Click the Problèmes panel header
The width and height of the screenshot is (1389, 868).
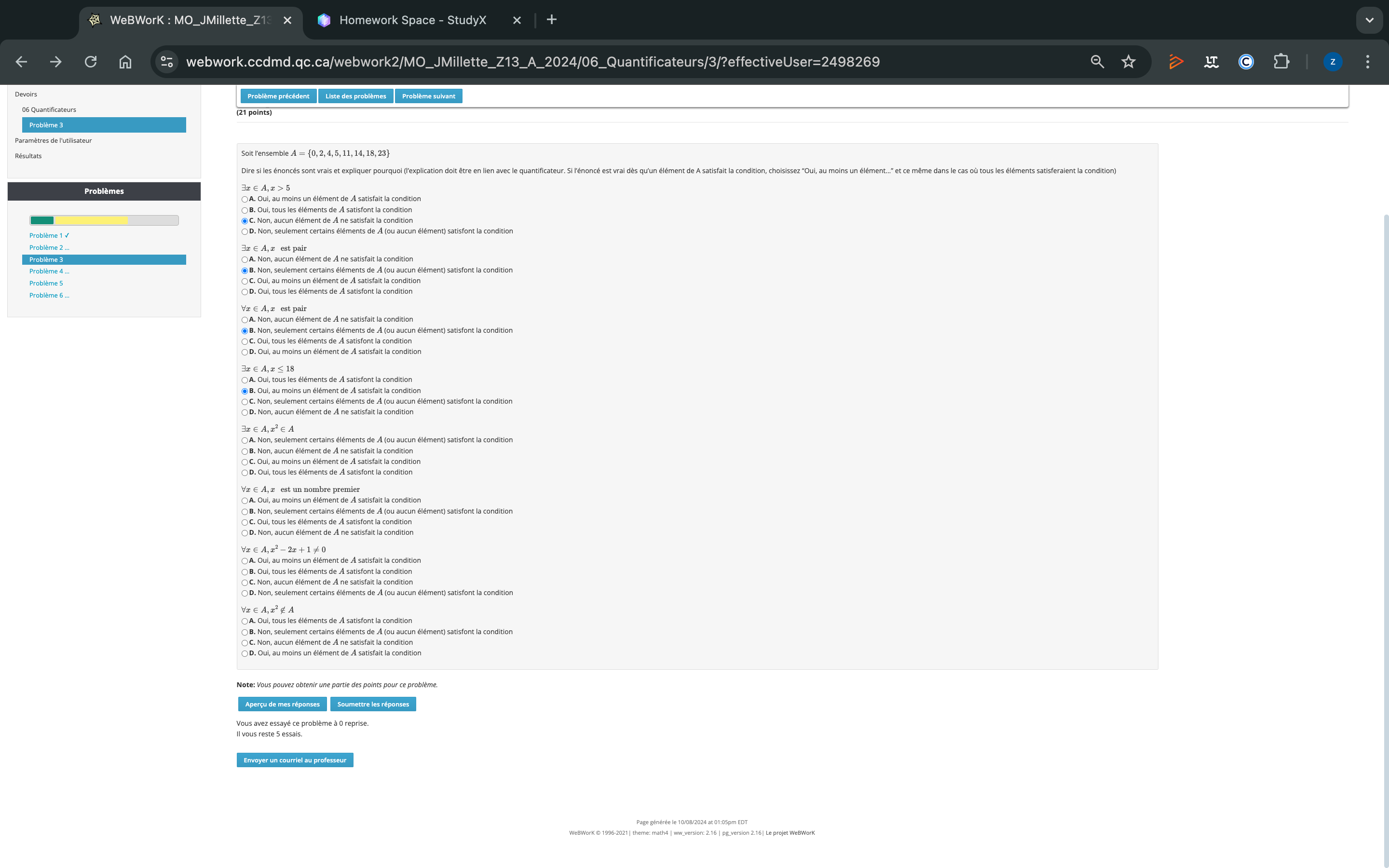[x=104, y=191]
